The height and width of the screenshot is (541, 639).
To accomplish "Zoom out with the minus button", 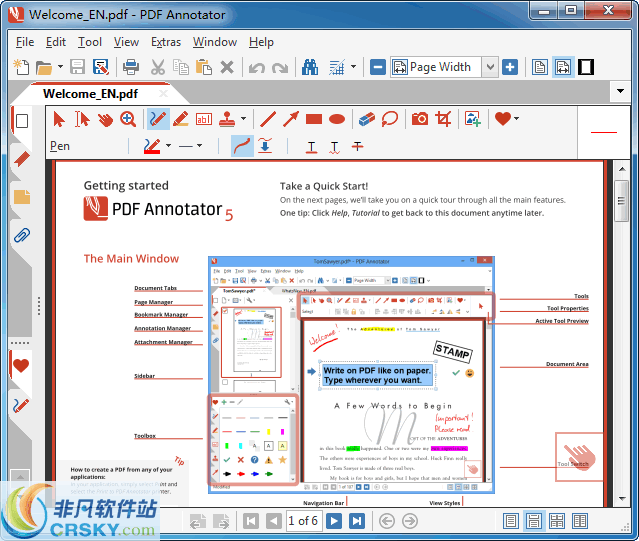I will (x=378, y=67).
